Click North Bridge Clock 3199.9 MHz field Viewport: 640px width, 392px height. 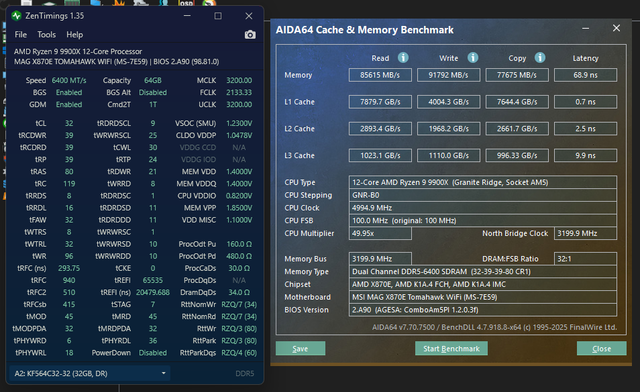pos(585,233)
